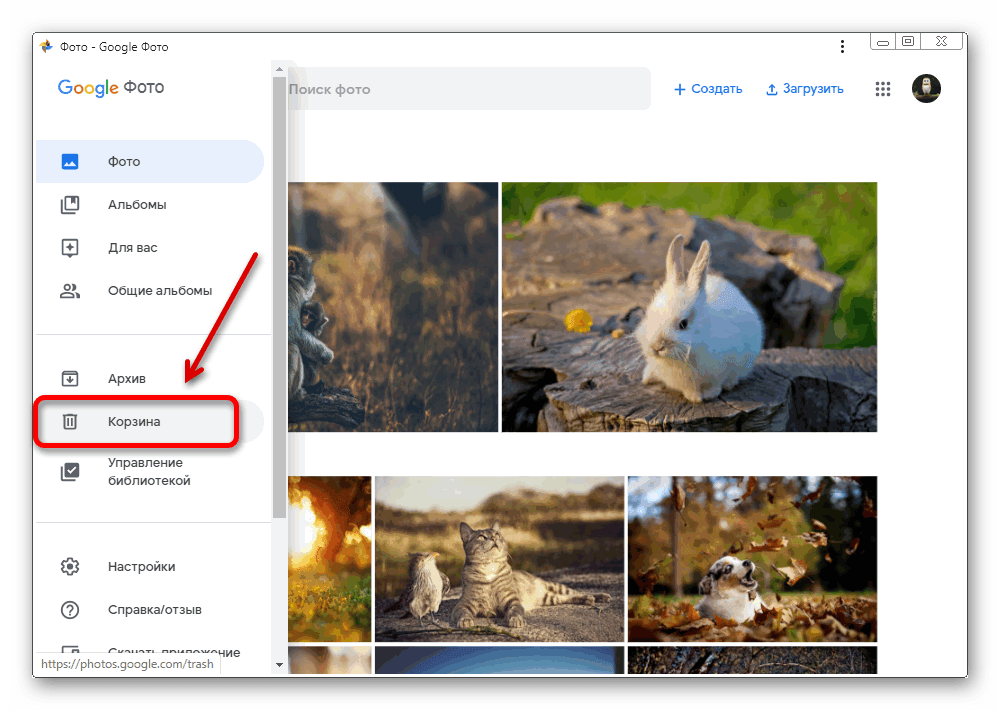Click the Управление библиотекой icon
This screenshot has height=710, width=1000.
tap(70, 472)
